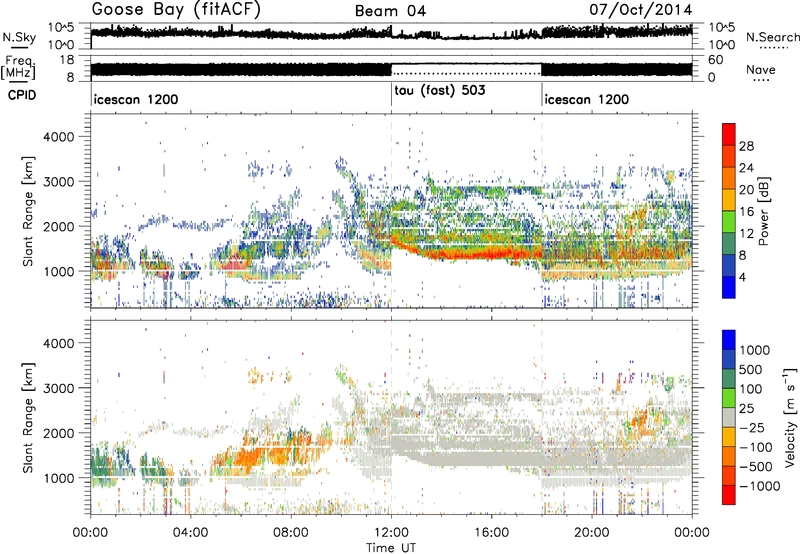Viewport: 800px width, 554px height.
Task: Click the '20:00' time axis tick label
Action: (592, 533)
